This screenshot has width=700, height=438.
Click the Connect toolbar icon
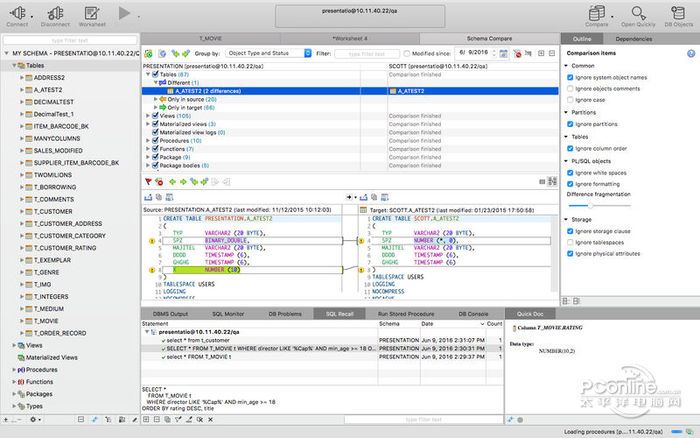17,13
